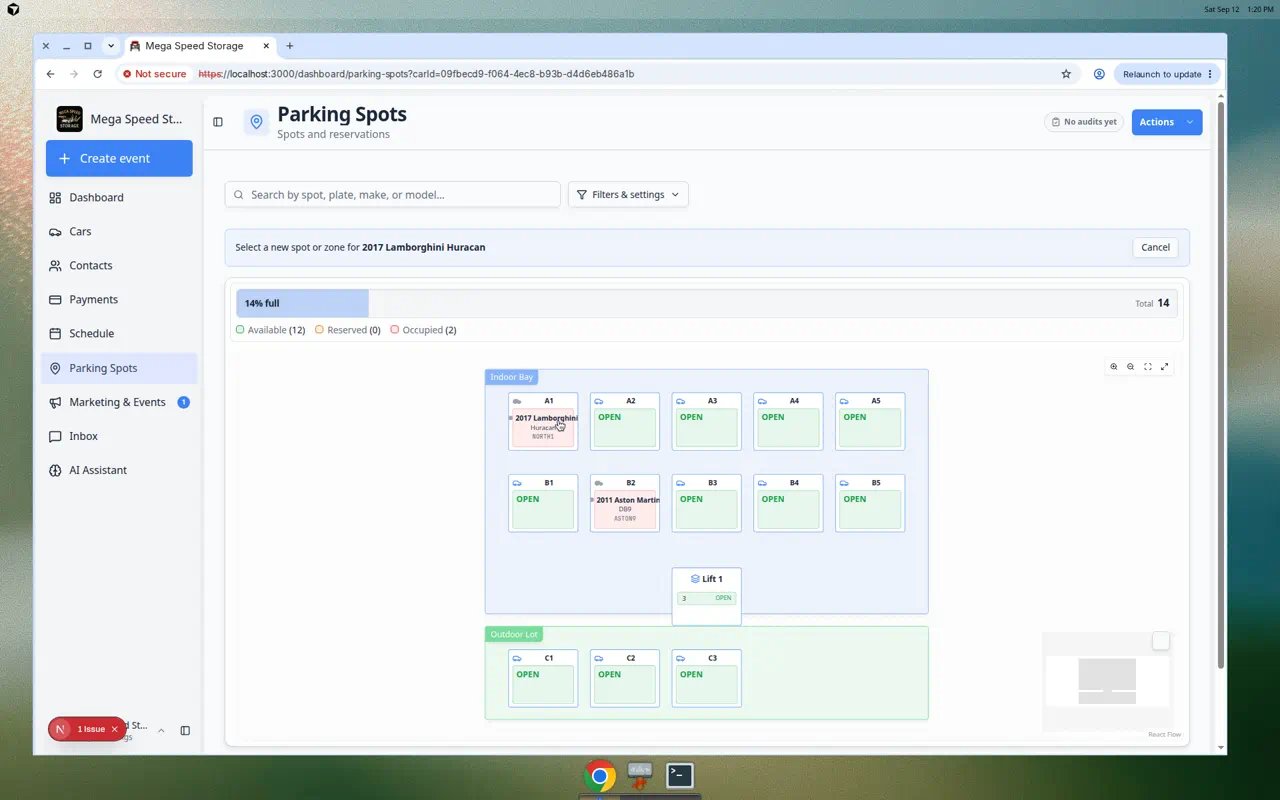Click the search spots input field
This screenshot has width=1280, height=800.
[392, 195]
